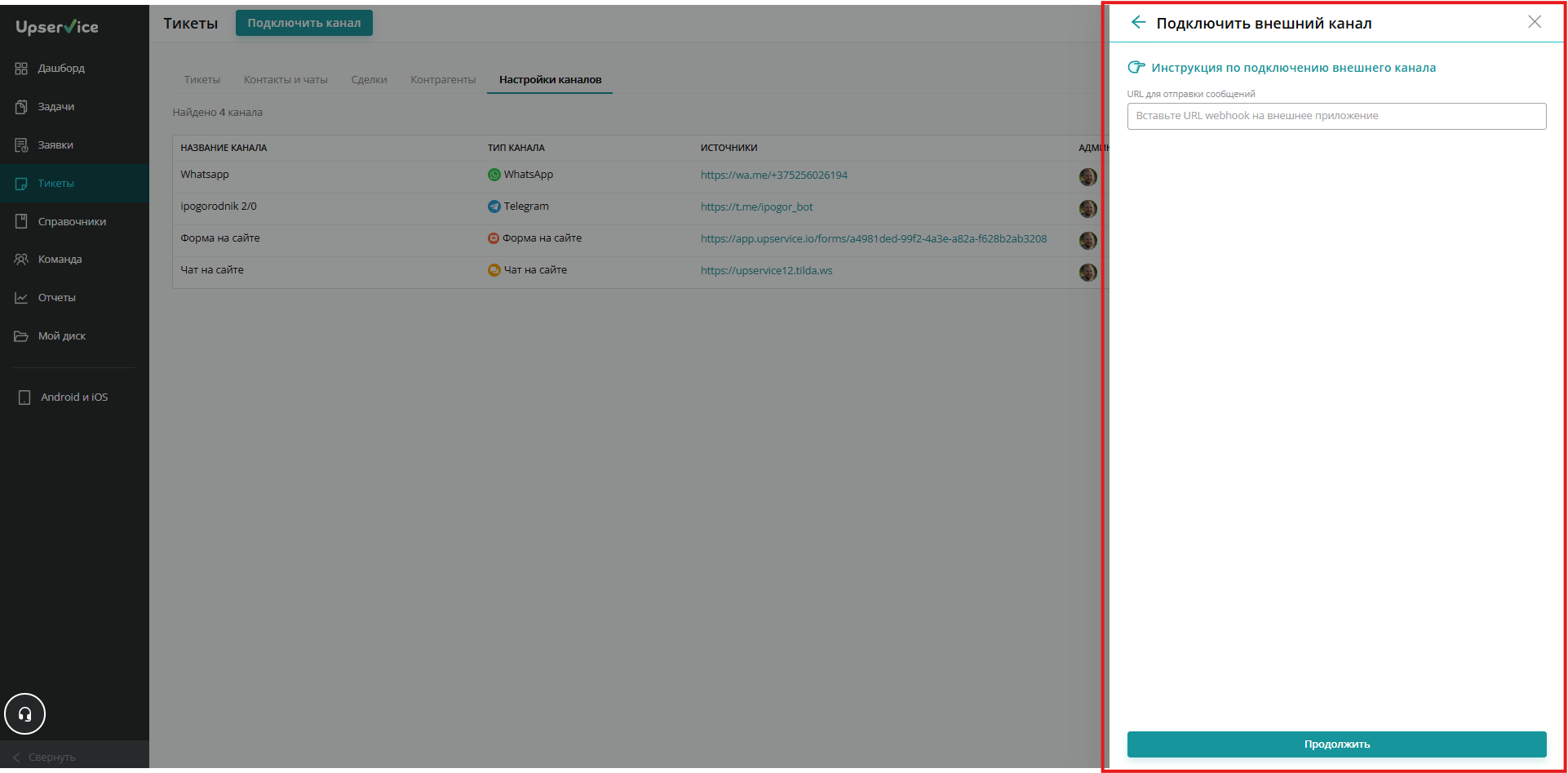Click the Подключить канал button
This screenshot has height=773, width=1568.
coord(304,23)
